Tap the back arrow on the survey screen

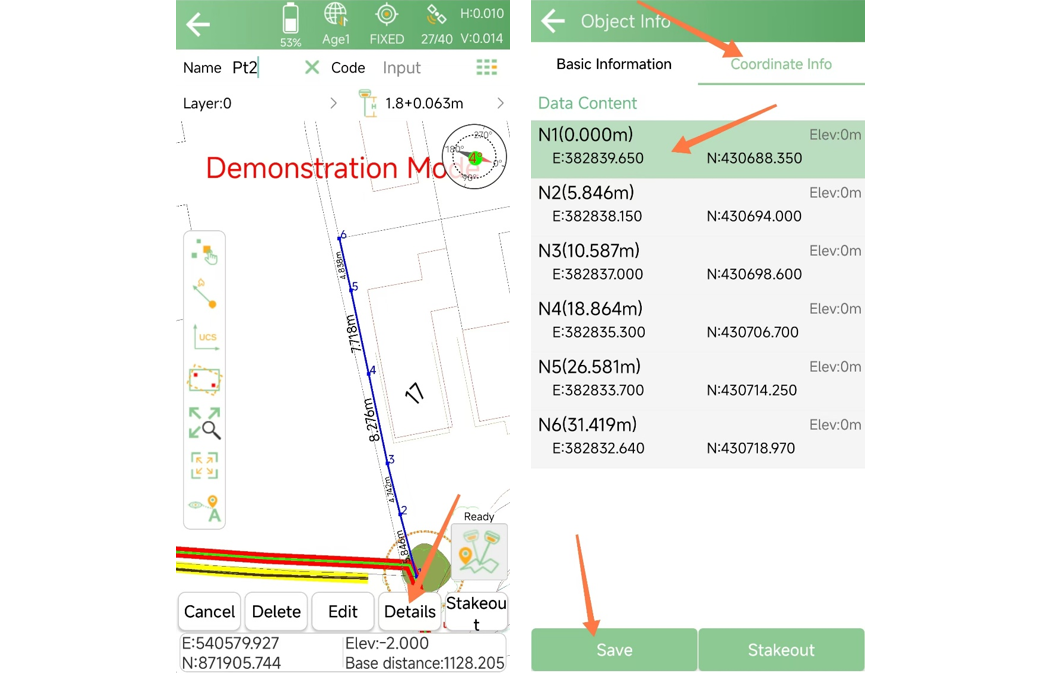pos(198,25)
